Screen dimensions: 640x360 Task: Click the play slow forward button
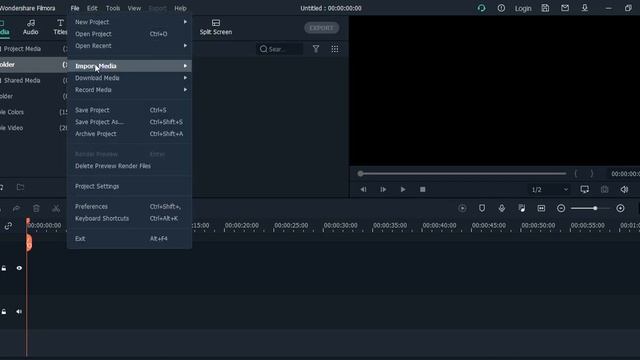[383, 189]
